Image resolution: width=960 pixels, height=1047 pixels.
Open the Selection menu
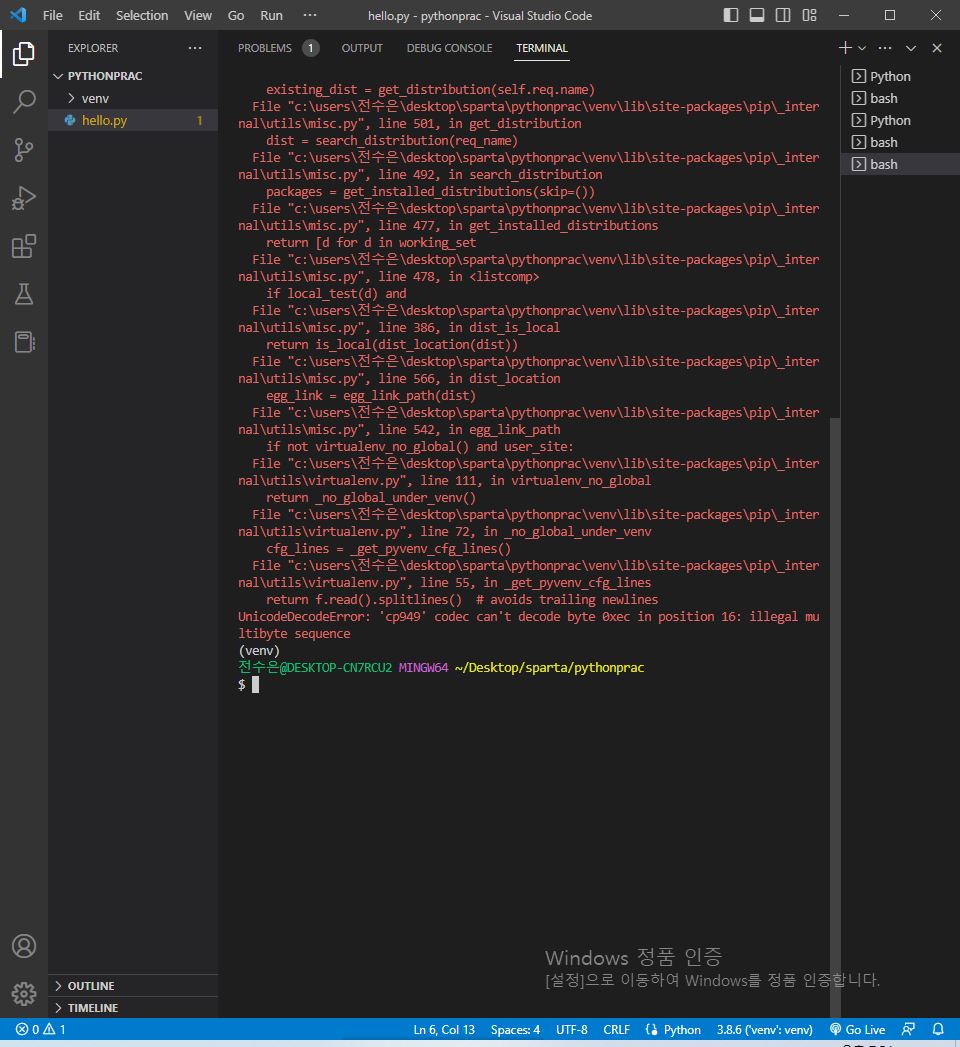click(x=142, y=15)
